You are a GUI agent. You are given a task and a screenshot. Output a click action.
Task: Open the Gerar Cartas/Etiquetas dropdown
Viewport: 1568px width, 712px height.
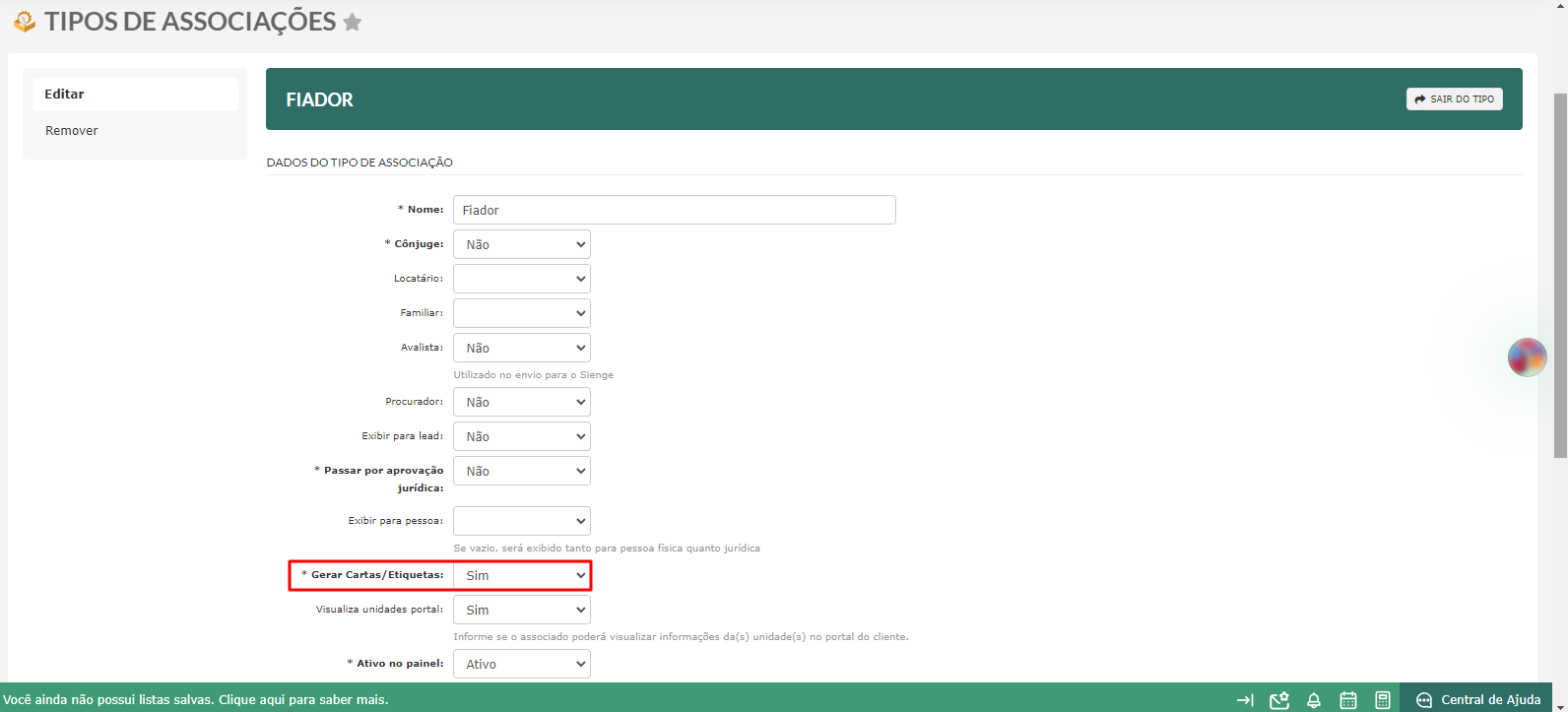(521, 575)
